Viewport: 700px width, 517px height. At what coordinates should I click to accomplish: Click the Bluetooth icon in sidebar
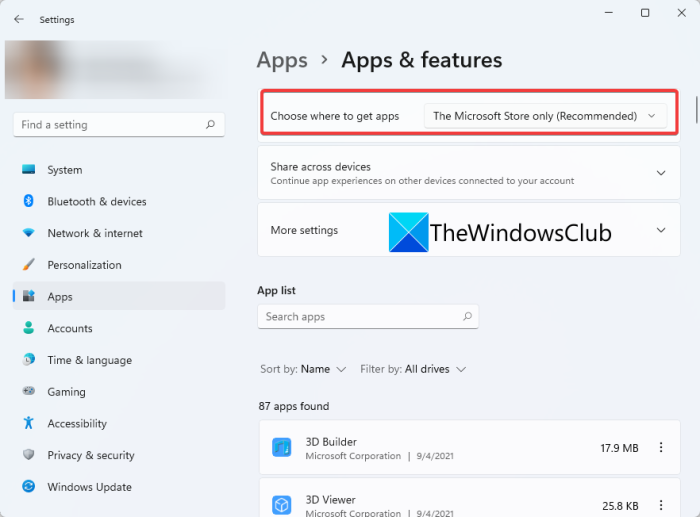pyautogui.click(x=29, y=201)
